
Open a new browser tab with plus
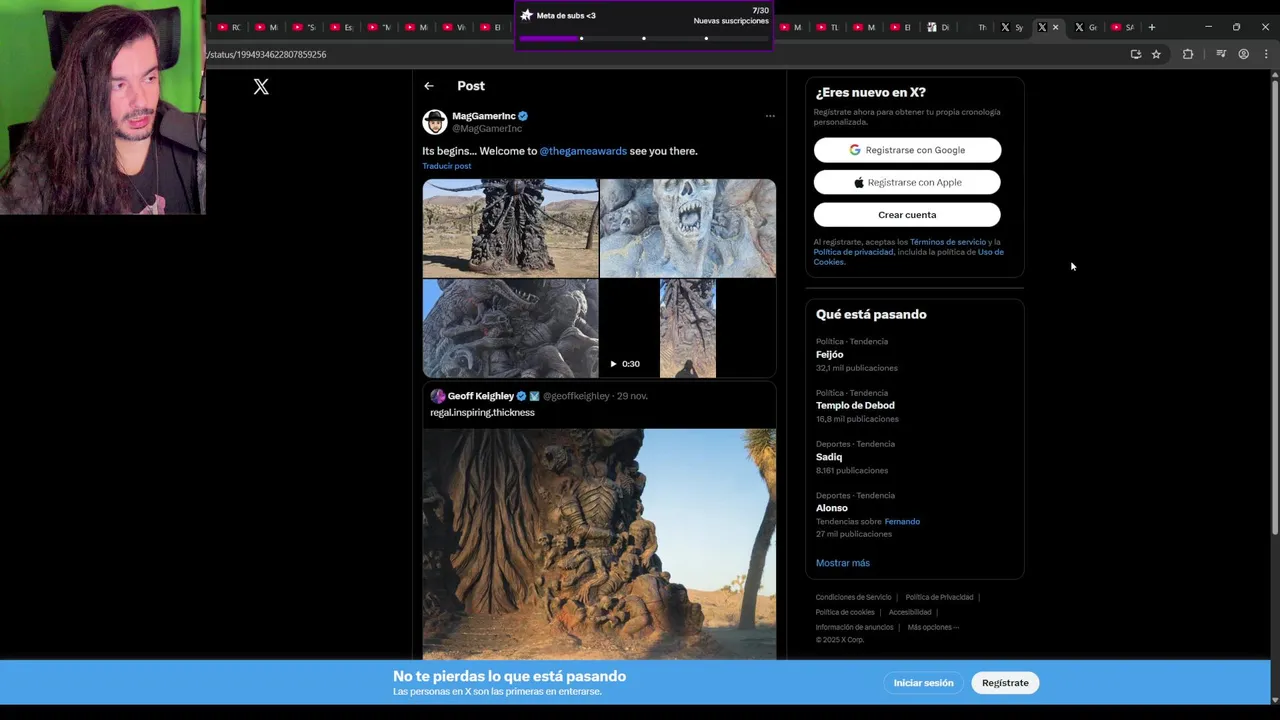point(1152,27)
